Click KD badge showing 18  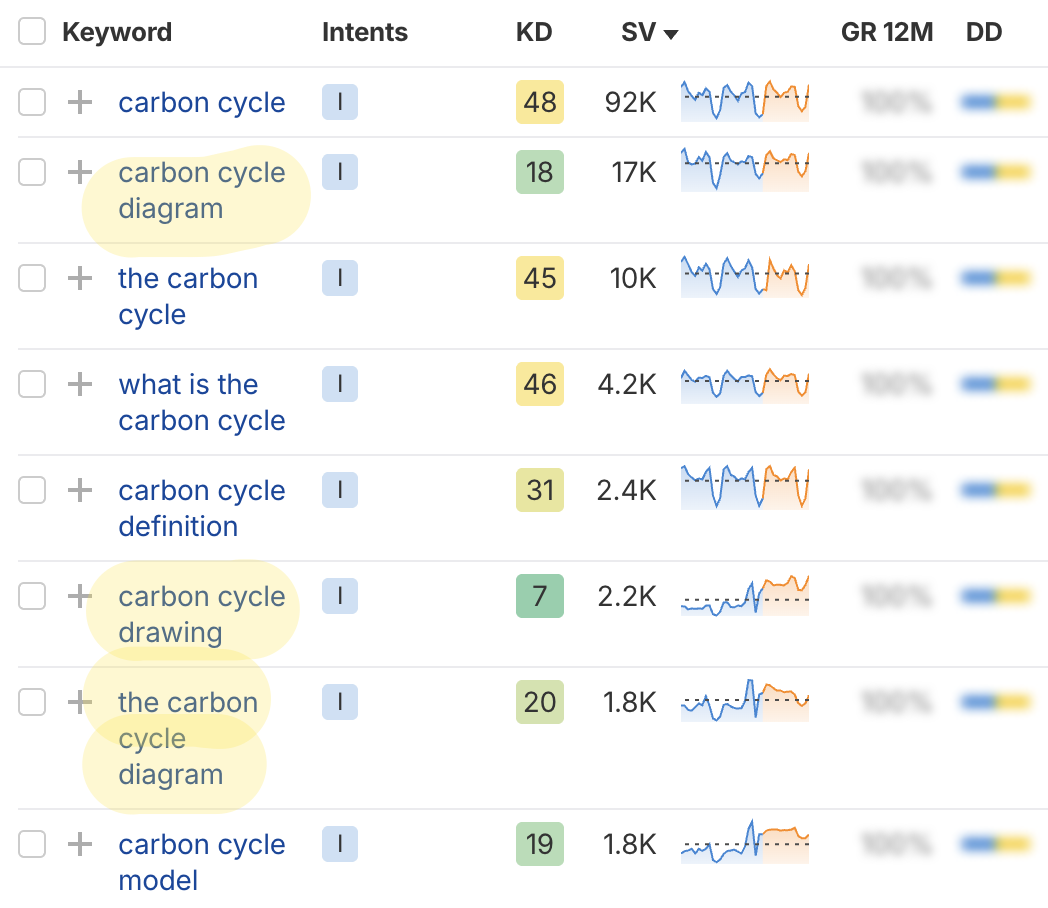pos(540,172)
